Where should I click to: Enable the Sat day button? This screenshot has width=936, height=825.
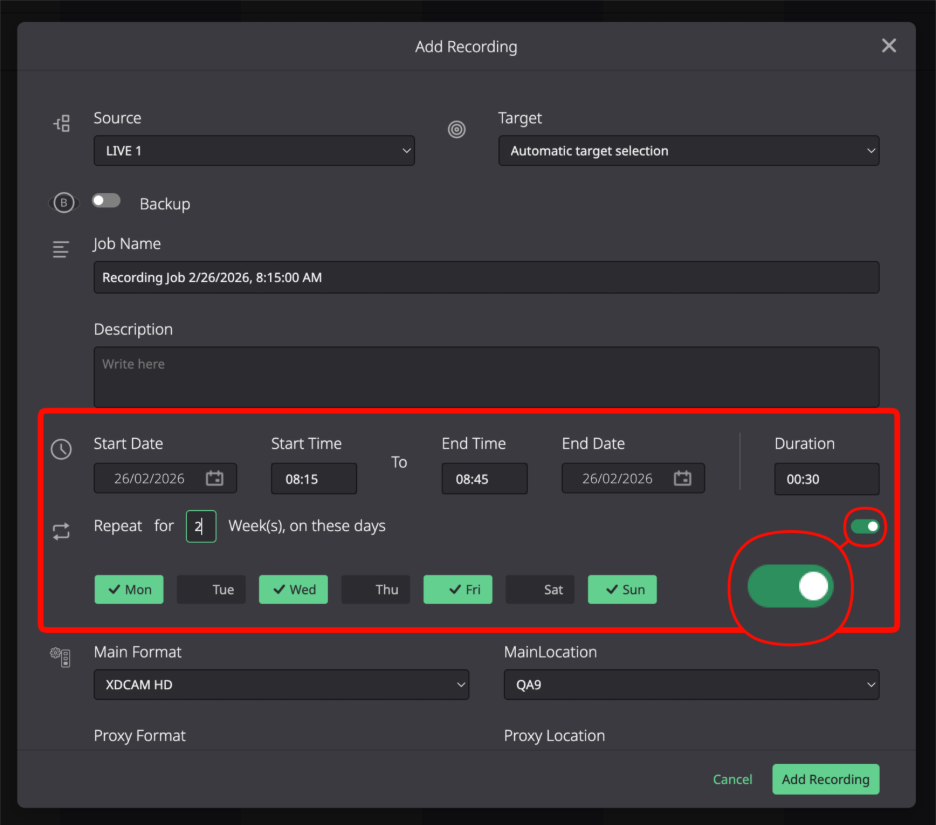click(x=540, y=589)
